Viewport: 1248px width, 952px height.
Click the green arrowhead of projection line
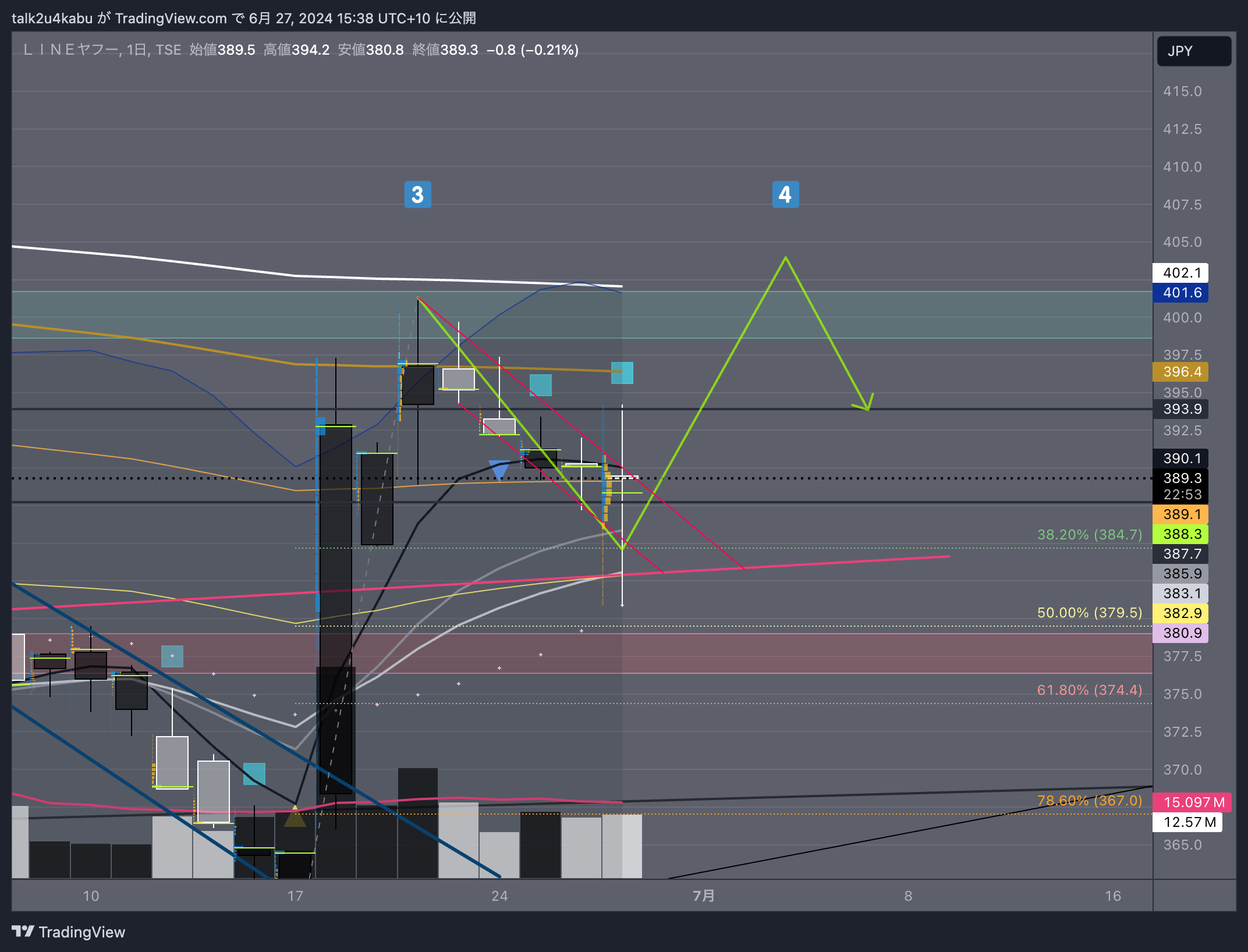tap(864, 403)
